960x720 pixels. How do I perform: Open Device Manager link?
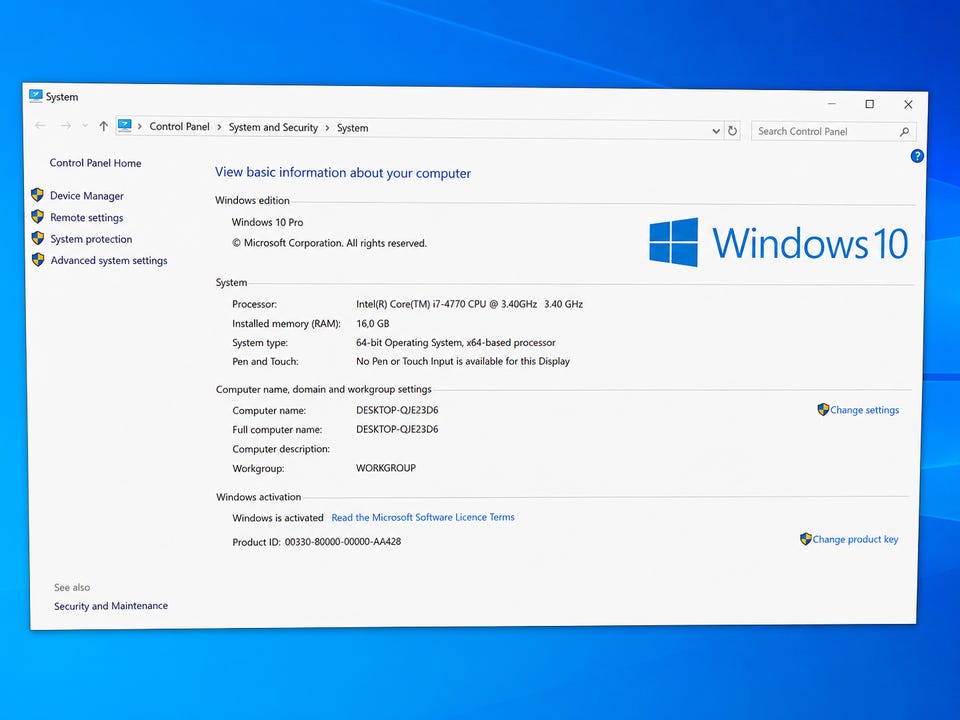[x=87, y=196]
